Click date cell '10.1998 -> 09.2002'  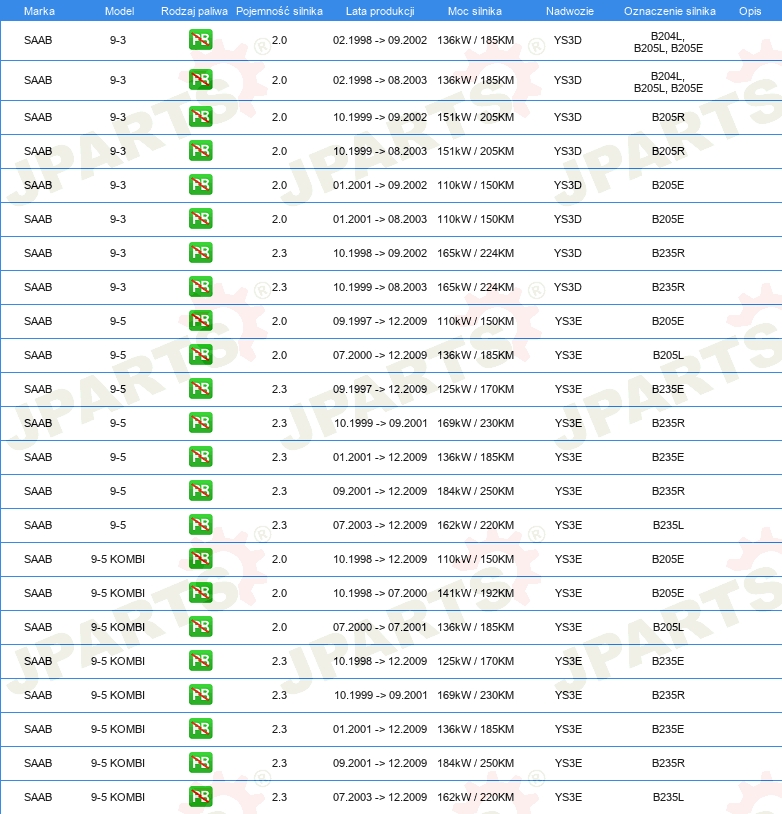(380, 253)
